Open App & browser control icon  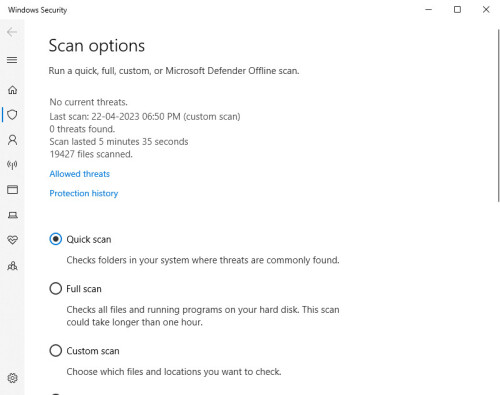[12, 190]
